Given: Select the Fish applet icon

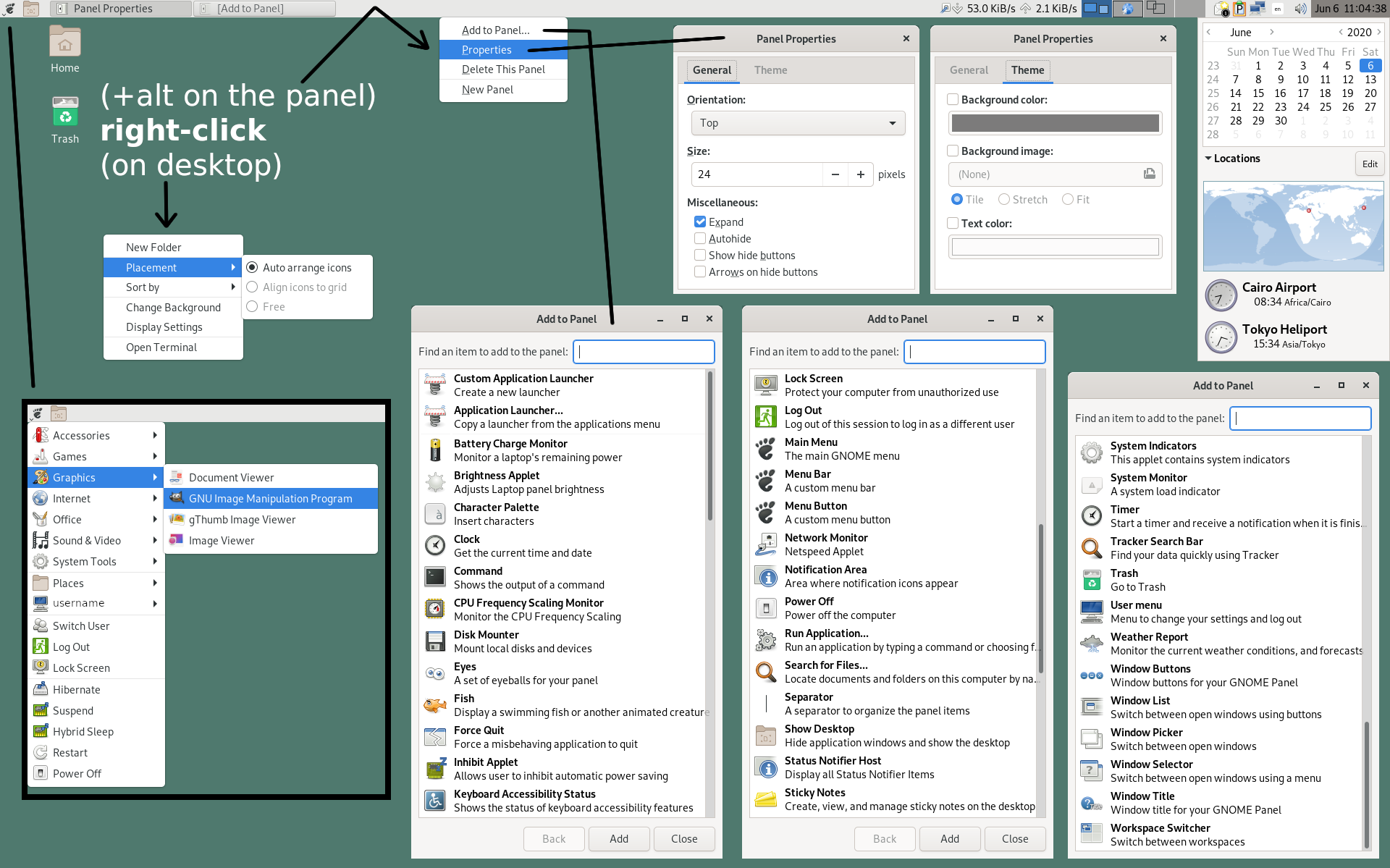Looking at the screenshot, I should (435, 705).
